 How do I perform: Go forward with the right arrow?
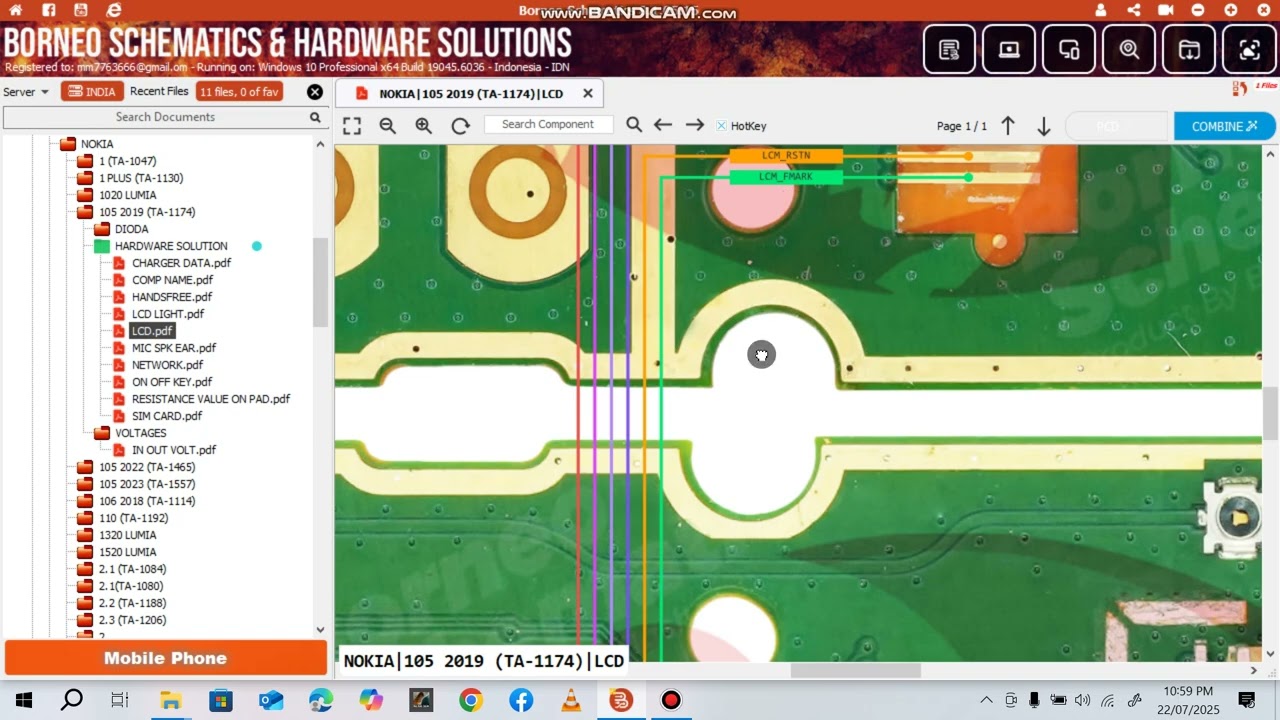(695, 125)
